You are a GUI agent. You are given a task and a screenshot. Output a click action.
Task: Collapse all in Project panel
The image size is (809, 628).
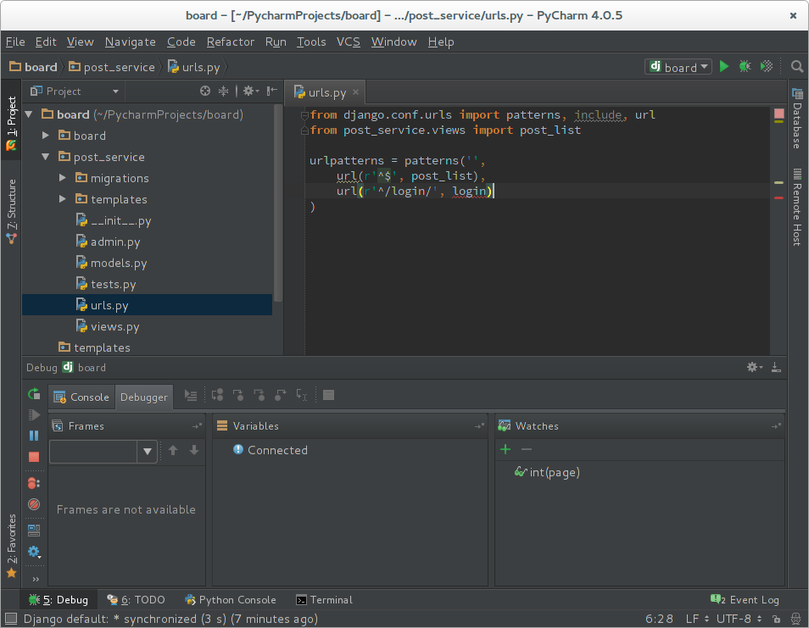tap(223, 91)
